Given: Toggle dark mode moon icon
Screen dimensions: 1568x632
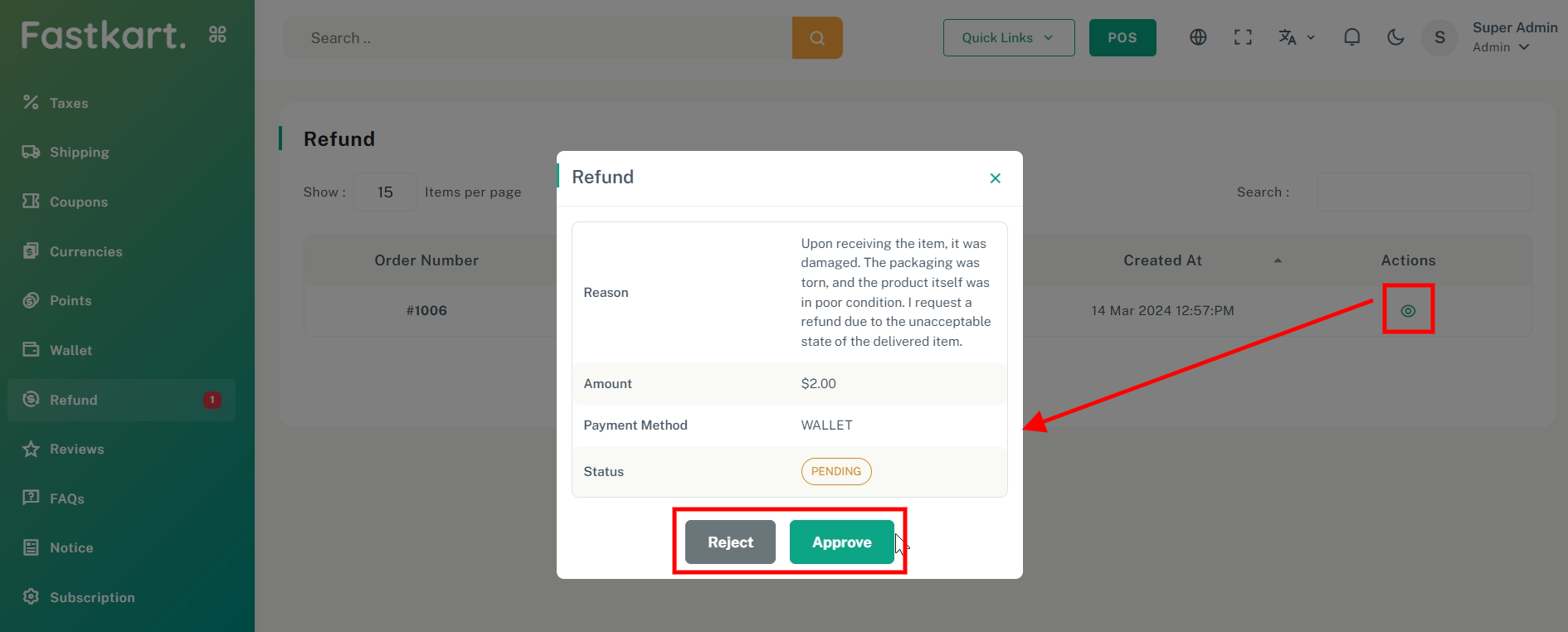Looking at the screenshot, I should coord(1395,37).
